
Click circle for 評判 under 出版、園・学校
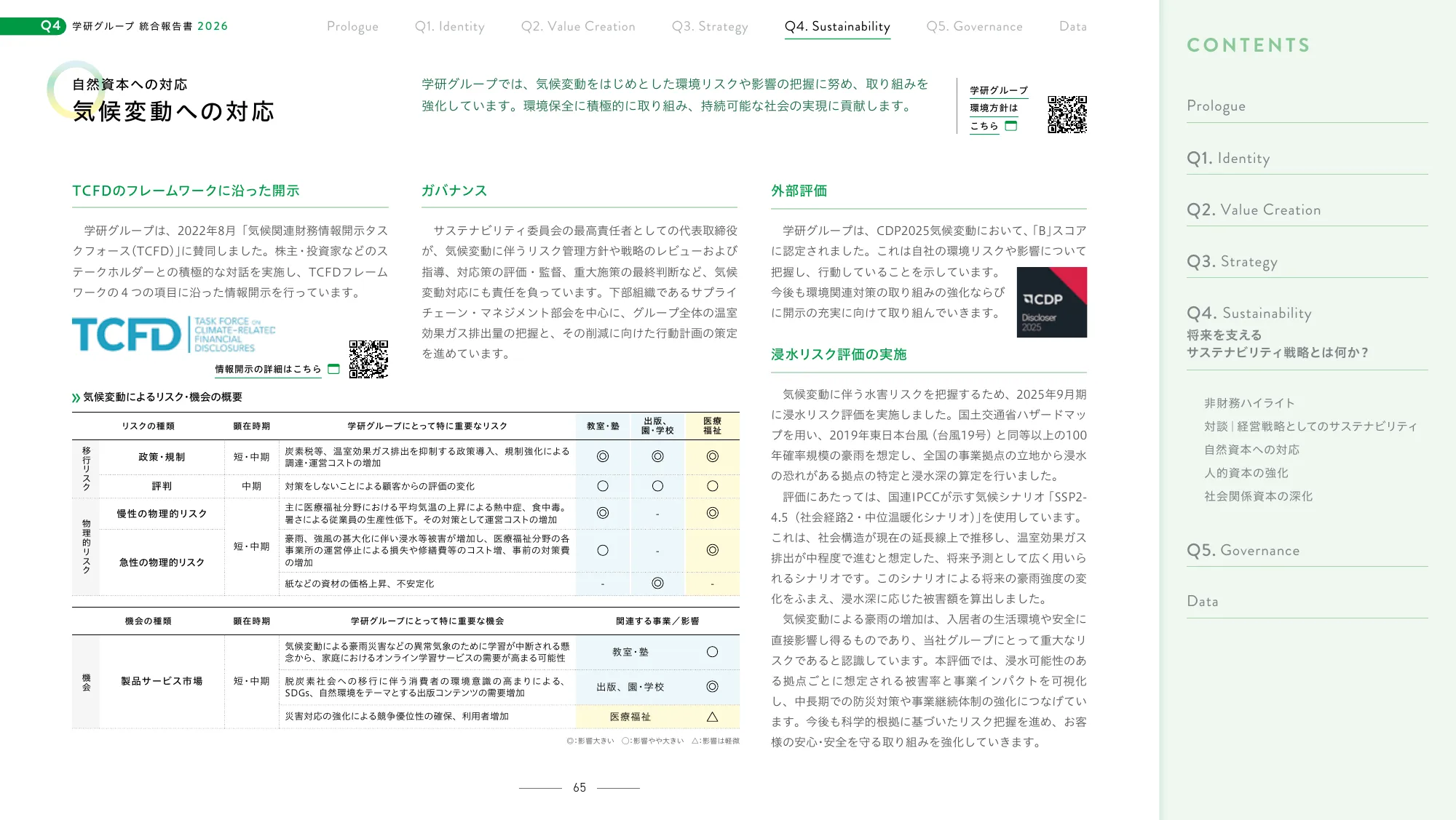[657, 486]
